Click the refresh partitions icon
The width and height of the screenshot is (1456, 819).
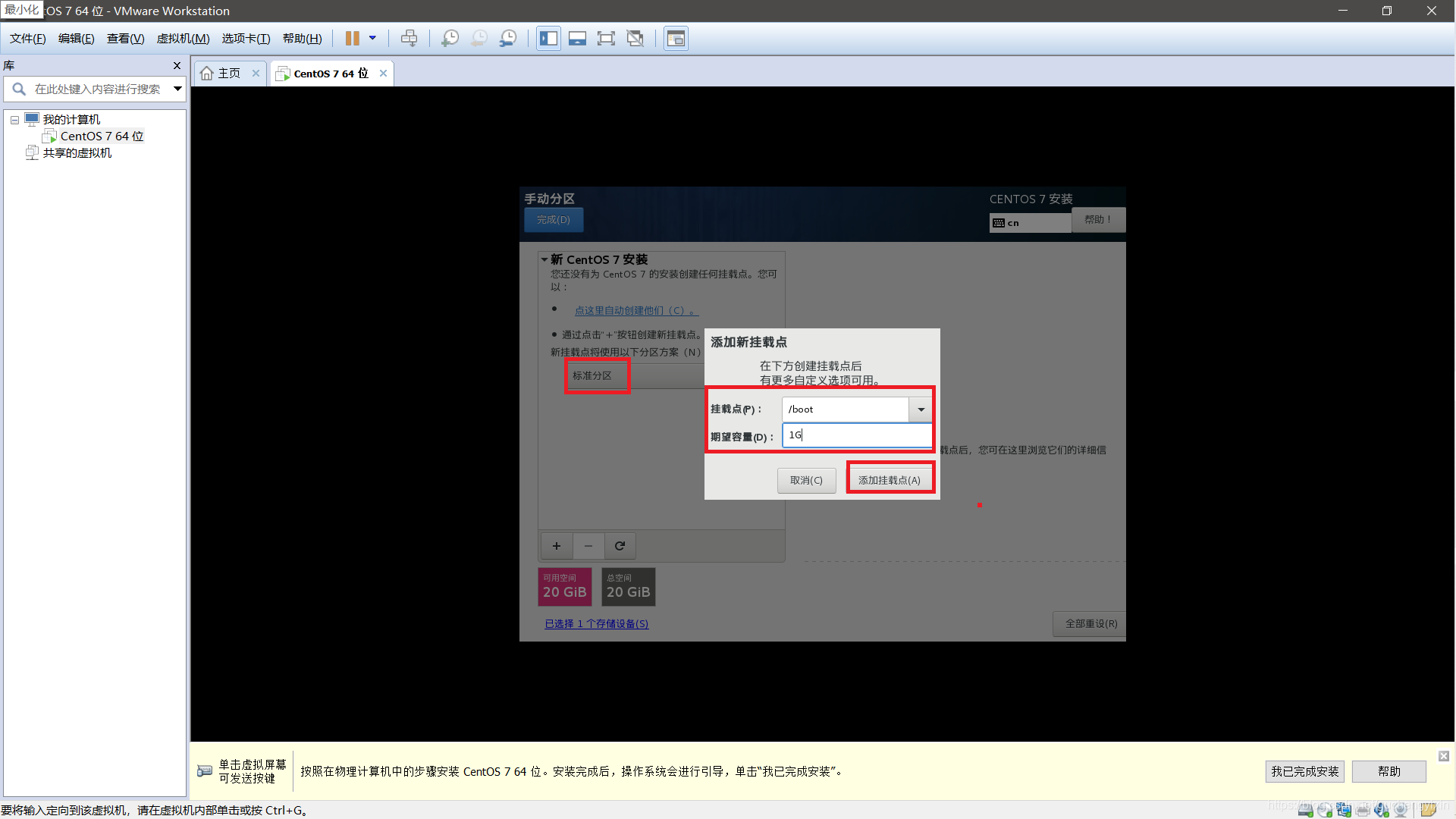tap(619, 545)
